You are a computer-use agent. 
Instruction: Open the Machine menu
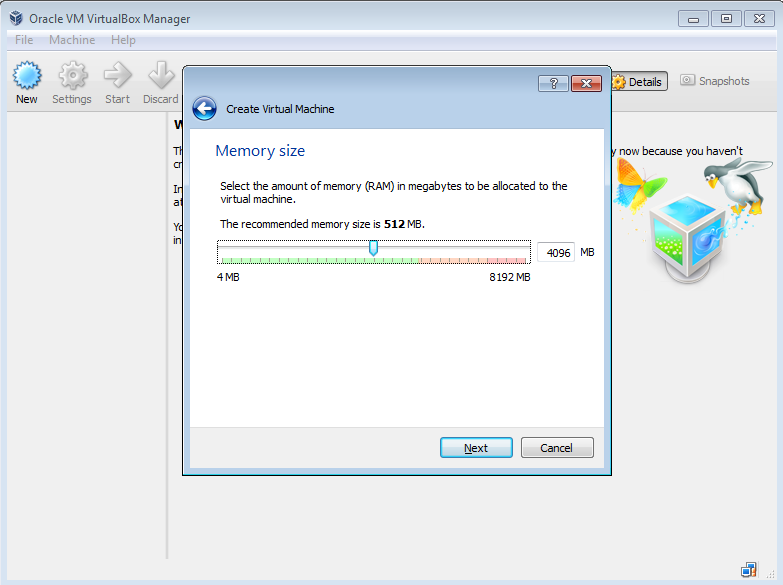(x=72, y=40)
